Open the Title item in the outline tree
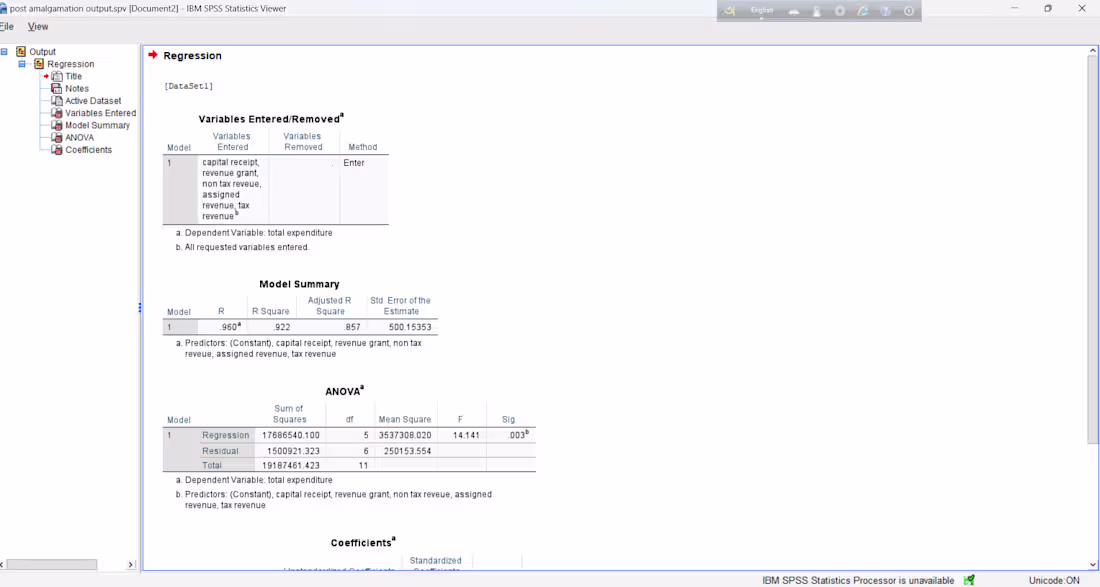This screenshot has height=587, width=1100. click(x=56, y=76)
